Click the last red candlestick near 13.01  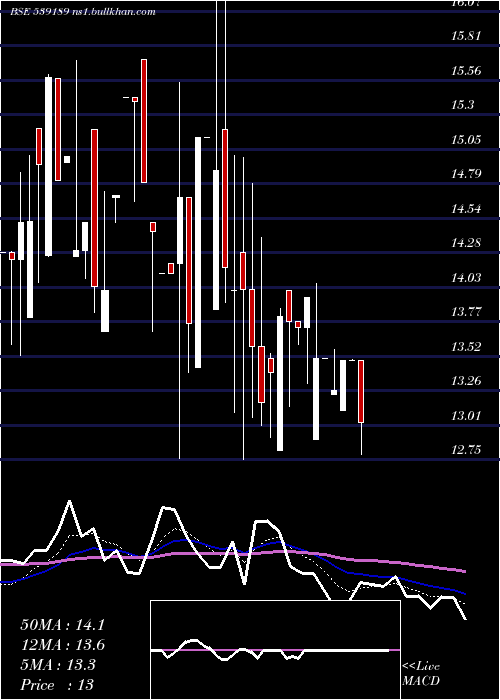(361, 391)
